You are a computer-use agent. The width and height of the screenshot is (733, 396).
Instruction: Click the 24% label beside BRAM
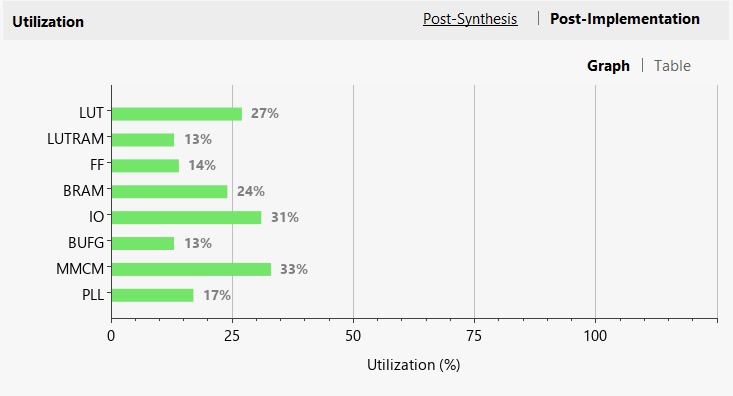pos(251,191)
